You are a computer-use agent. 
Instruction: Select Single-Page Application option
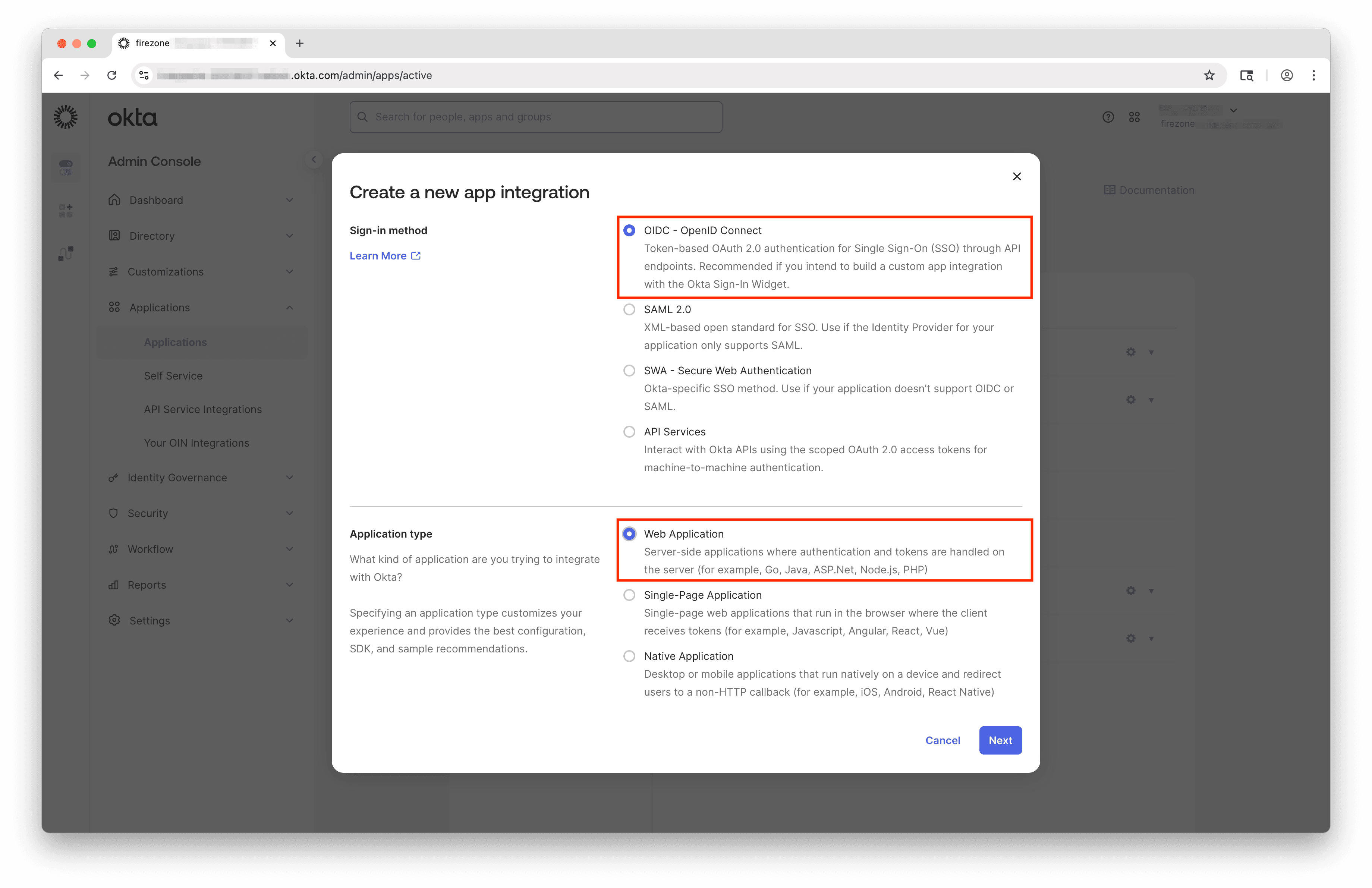[x=629, y=595]
